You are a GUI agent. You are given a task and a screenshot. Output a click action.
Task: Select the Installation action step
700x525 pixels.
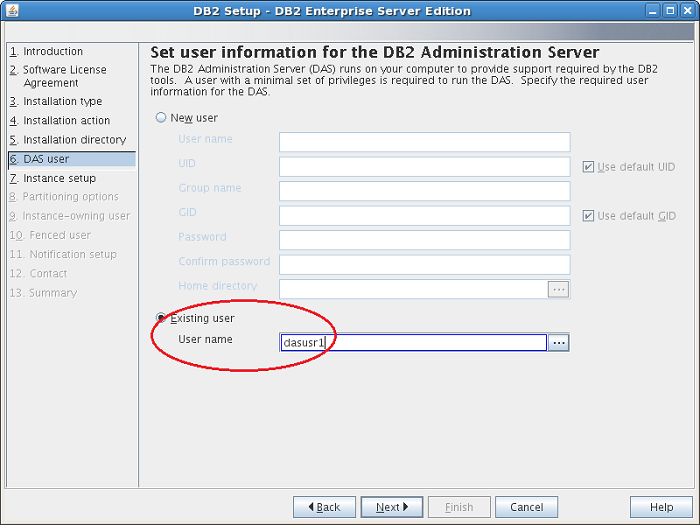coord(60,121)
